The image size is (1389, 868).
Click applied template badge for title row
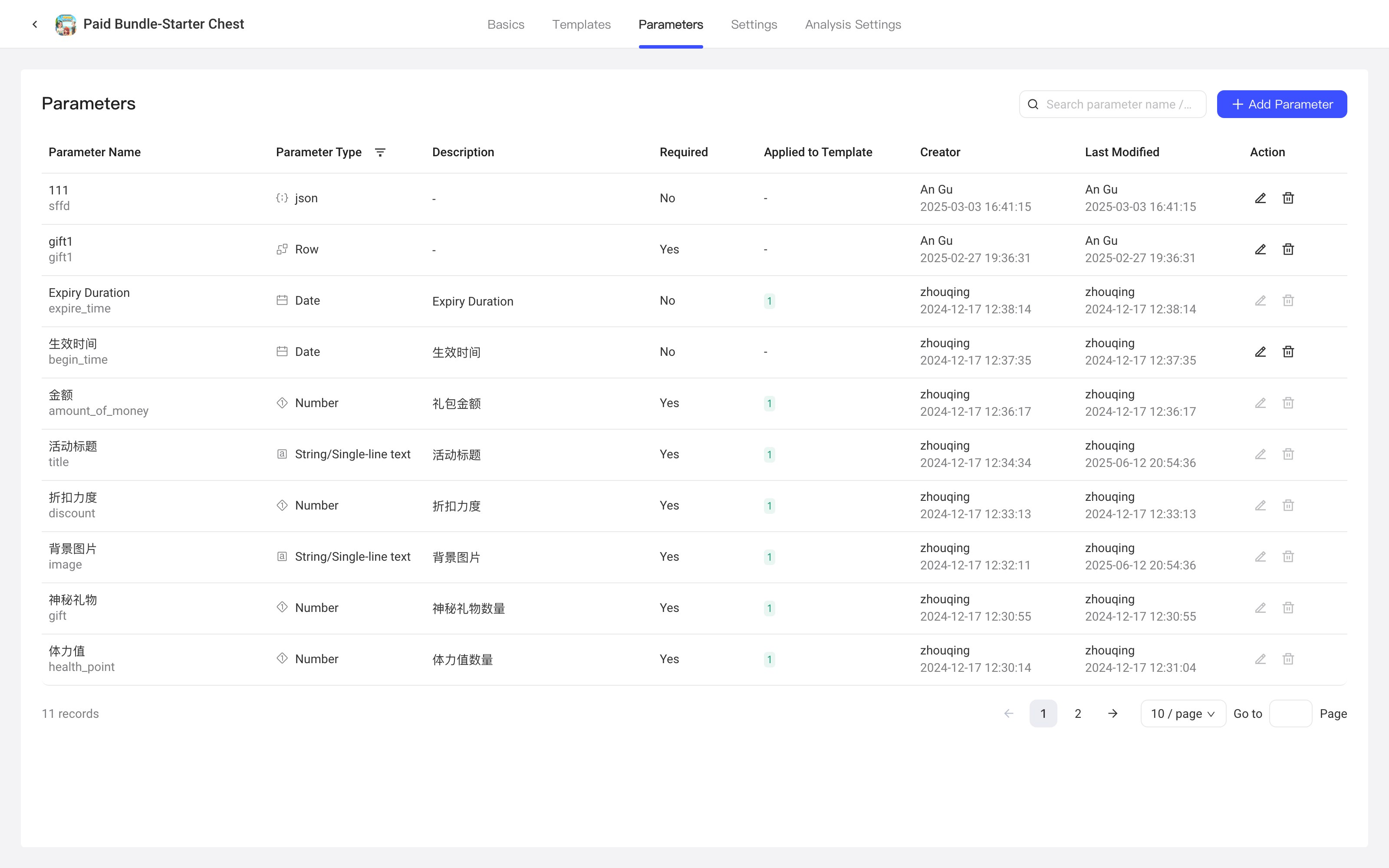[769, 455]
